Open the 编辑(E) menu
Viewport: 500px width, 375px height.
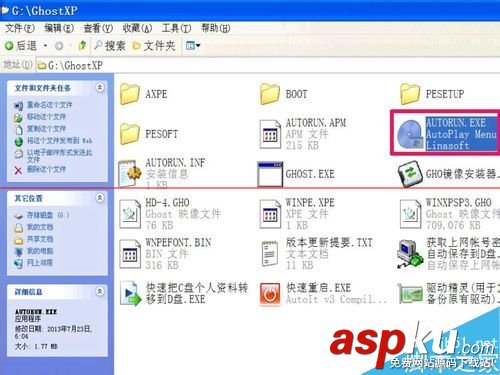59,28
